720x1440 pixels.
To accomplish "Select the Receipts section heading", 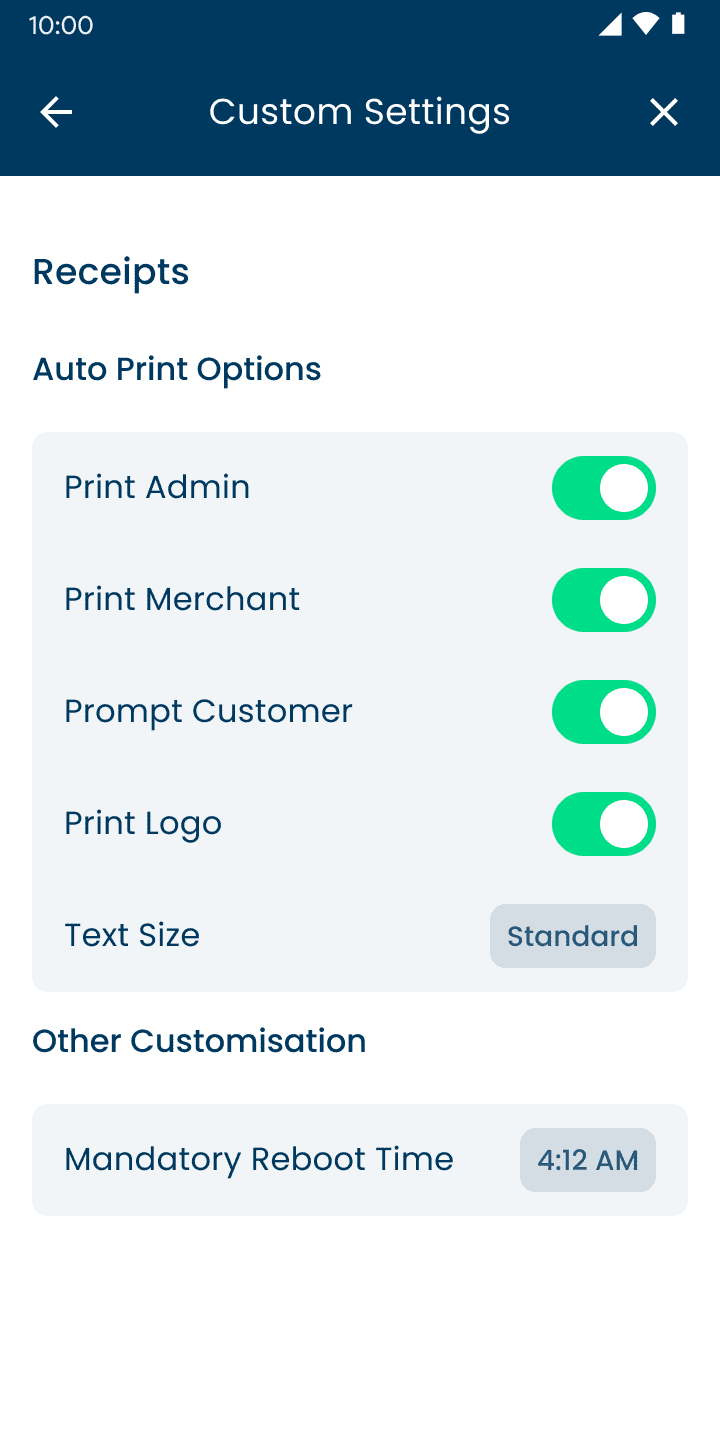I will click(111, 272).
